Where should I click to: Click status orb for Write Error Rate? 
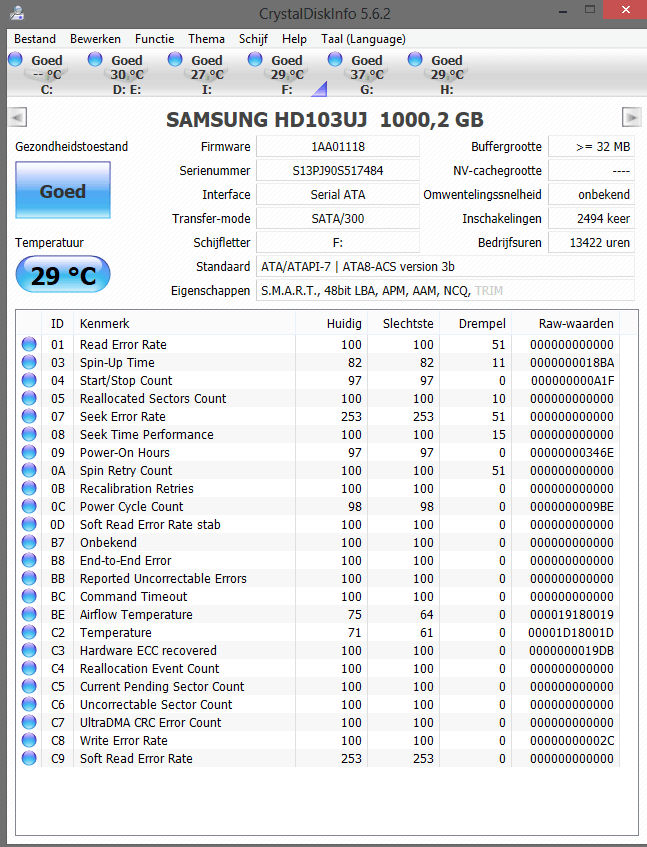(x=29, y=741)
